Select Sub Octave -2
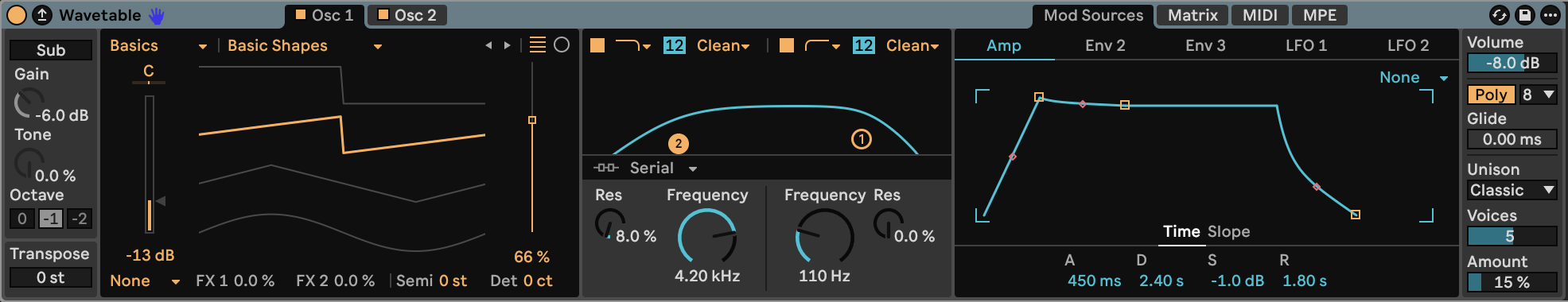This screenshot has height=302, width=1568. 79,219
